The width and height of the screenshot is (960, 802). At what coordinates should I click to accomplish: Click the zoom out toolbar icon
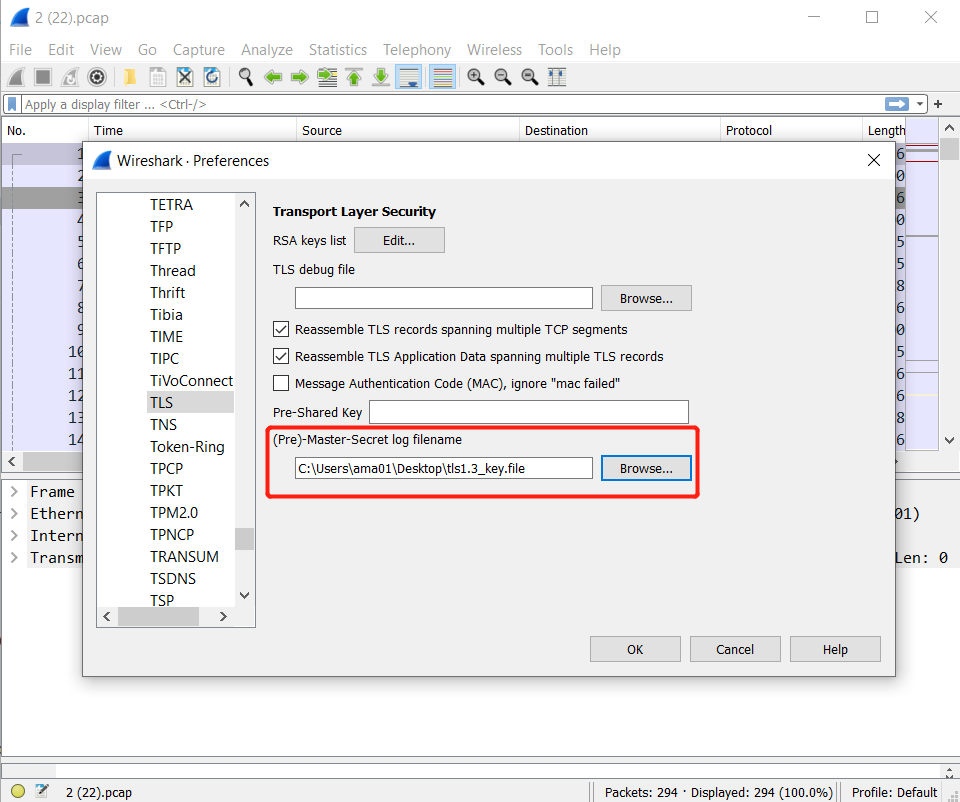click(503, 77)
